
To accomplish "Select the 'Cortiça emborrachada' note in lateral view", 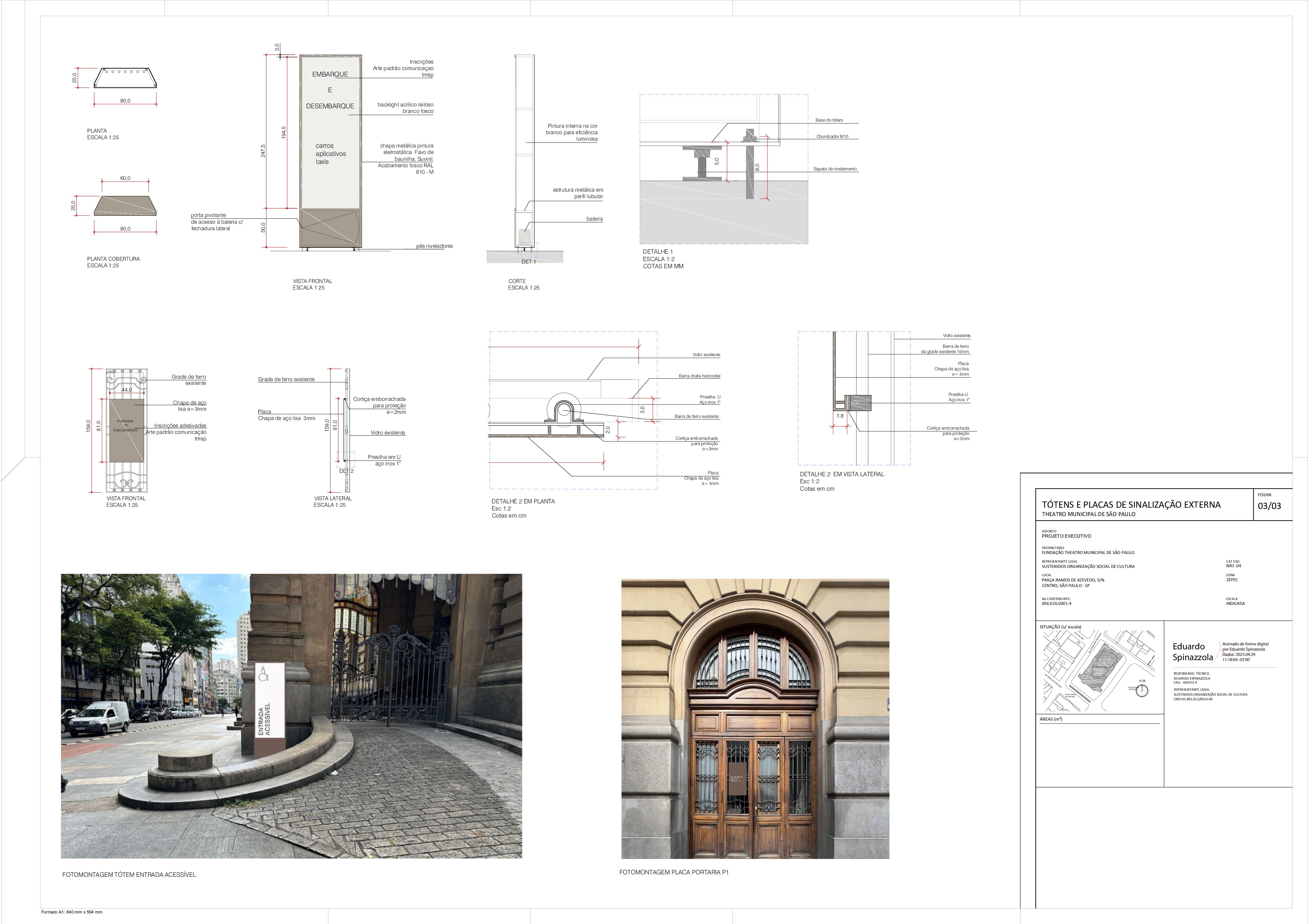I will 379,406.
